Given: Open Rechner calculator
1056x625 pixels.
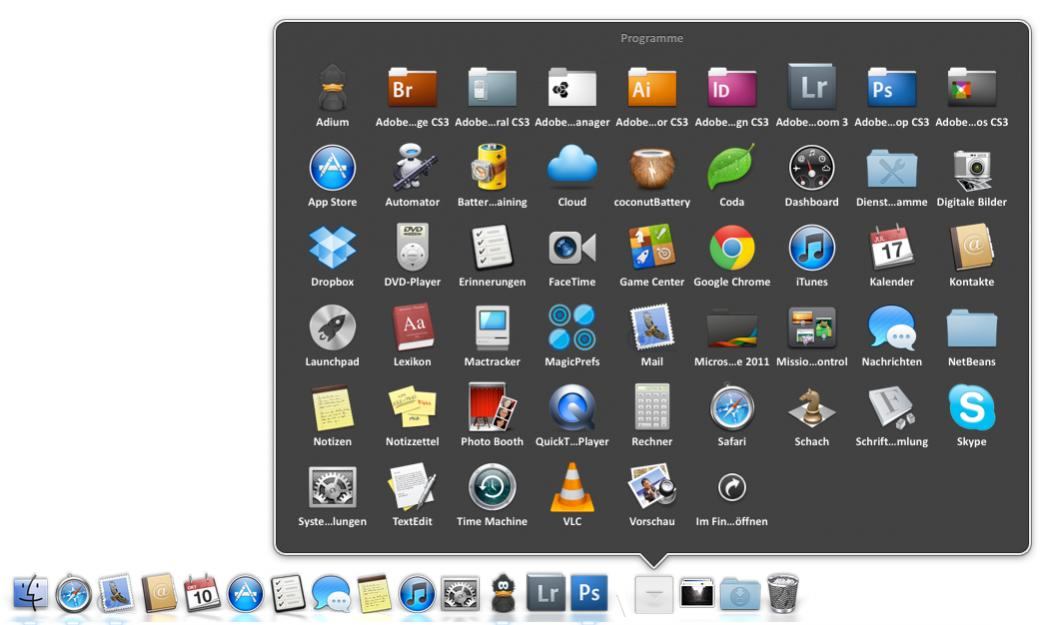Looking at the screenshot, I should point(652,408).
